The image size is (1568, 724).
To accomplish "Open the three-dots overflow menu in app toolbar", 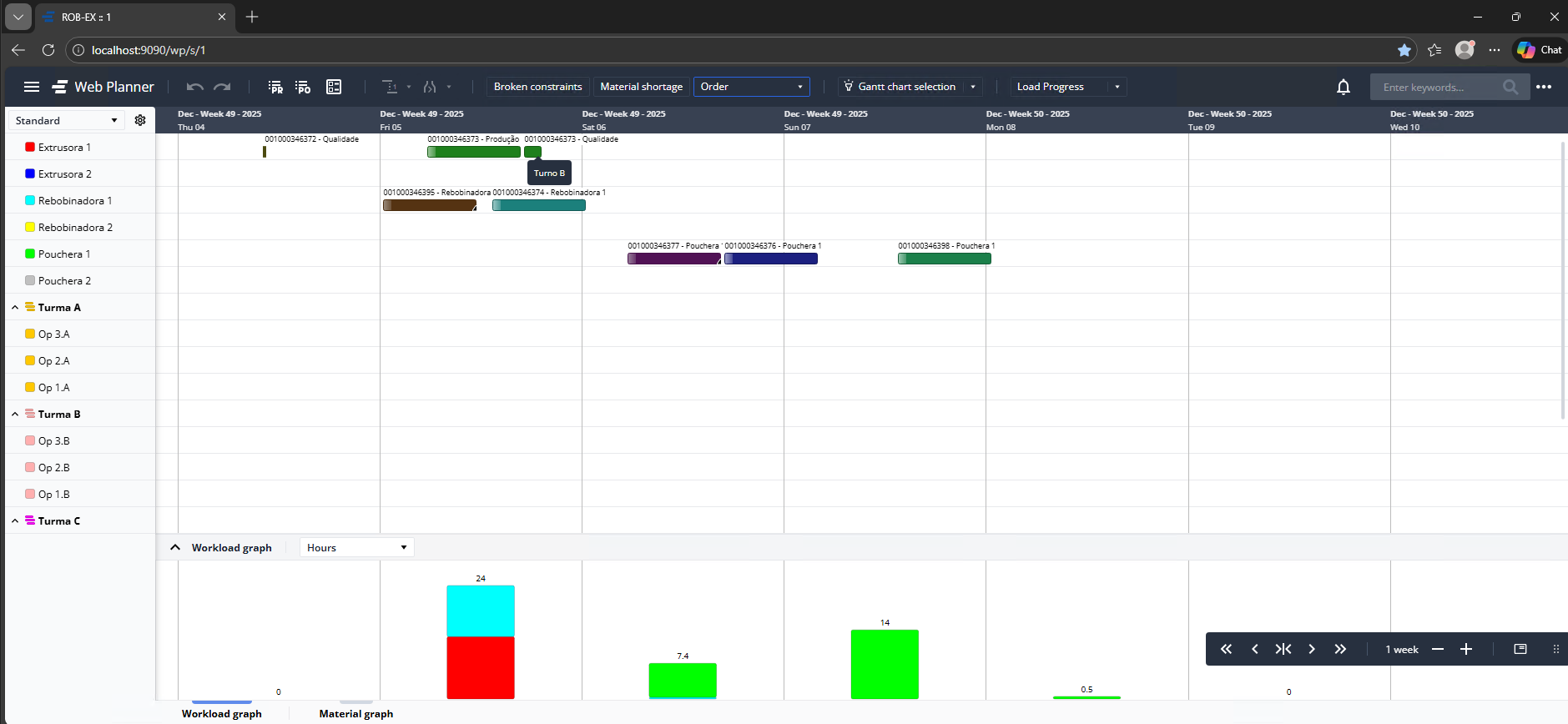I will [x=1544, y=87].
